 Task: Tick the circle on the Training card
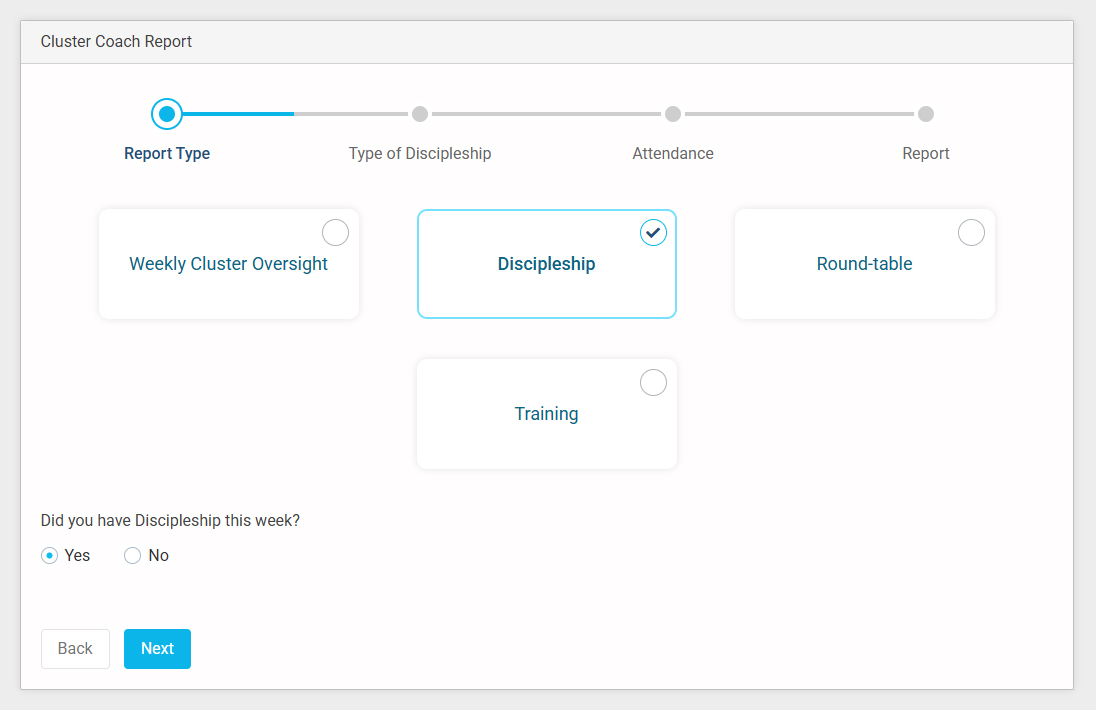(x=653, y=383)
